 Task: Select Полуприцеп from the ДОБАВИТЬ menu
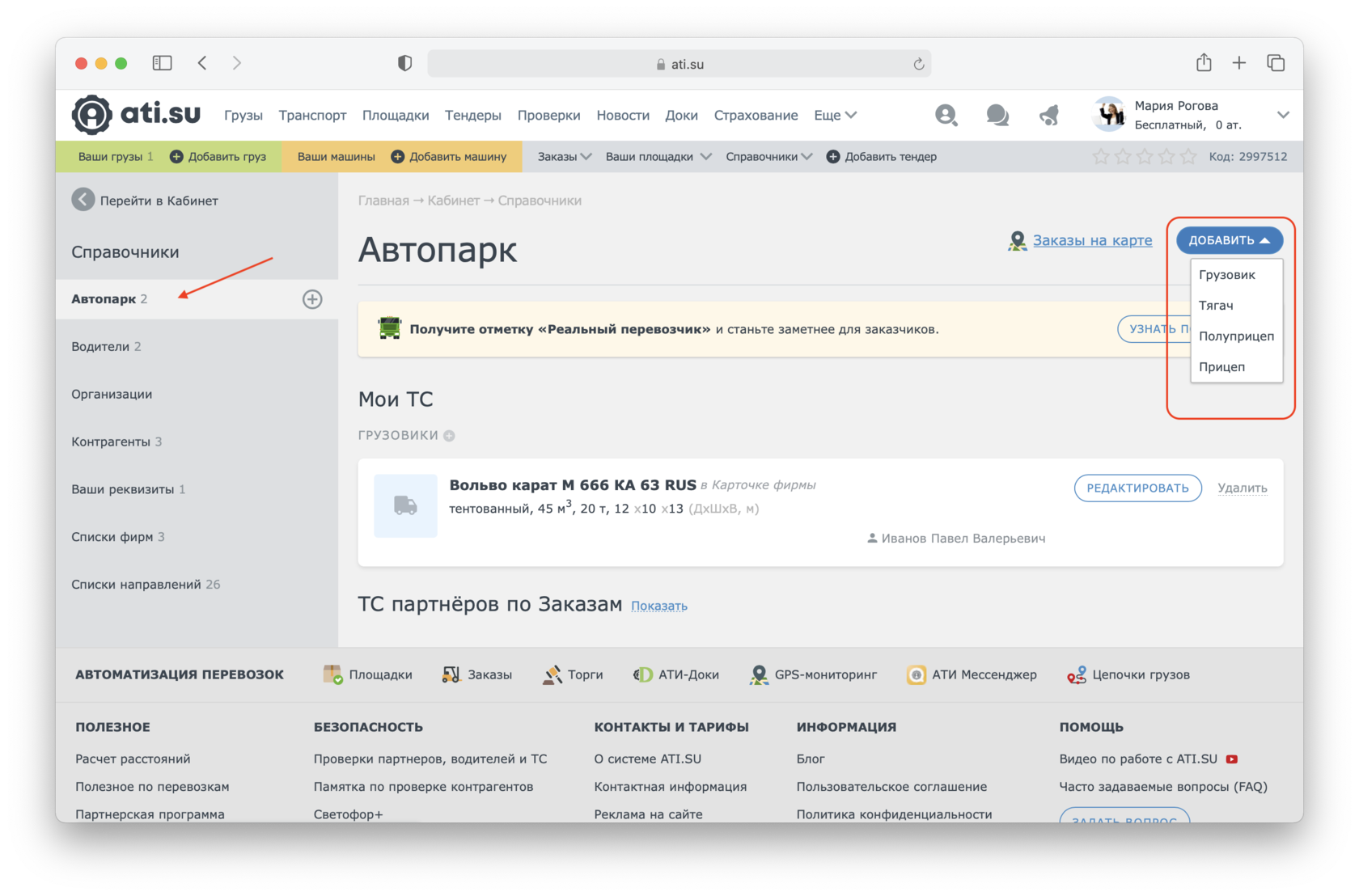[1236, 336]
